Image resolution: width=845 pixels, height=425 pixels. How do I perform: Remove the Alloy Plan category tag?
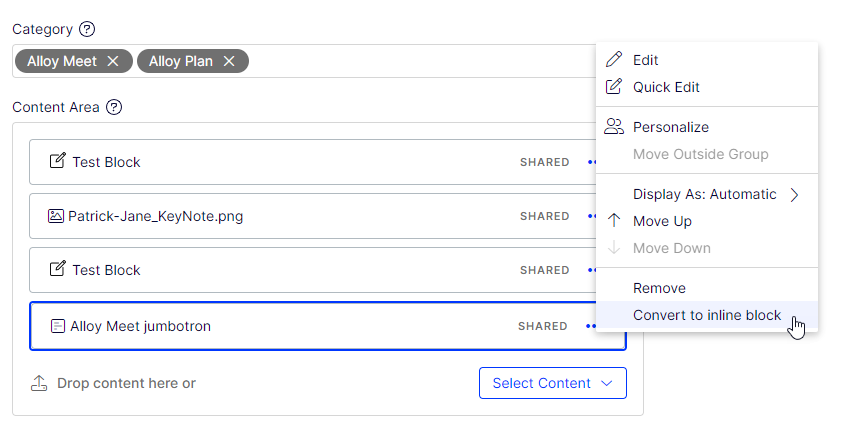[229, 61]
